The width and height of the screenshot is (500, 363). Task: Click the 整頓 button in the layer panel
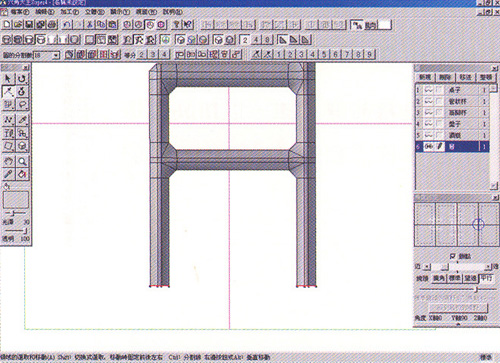[x=486, y=77]
